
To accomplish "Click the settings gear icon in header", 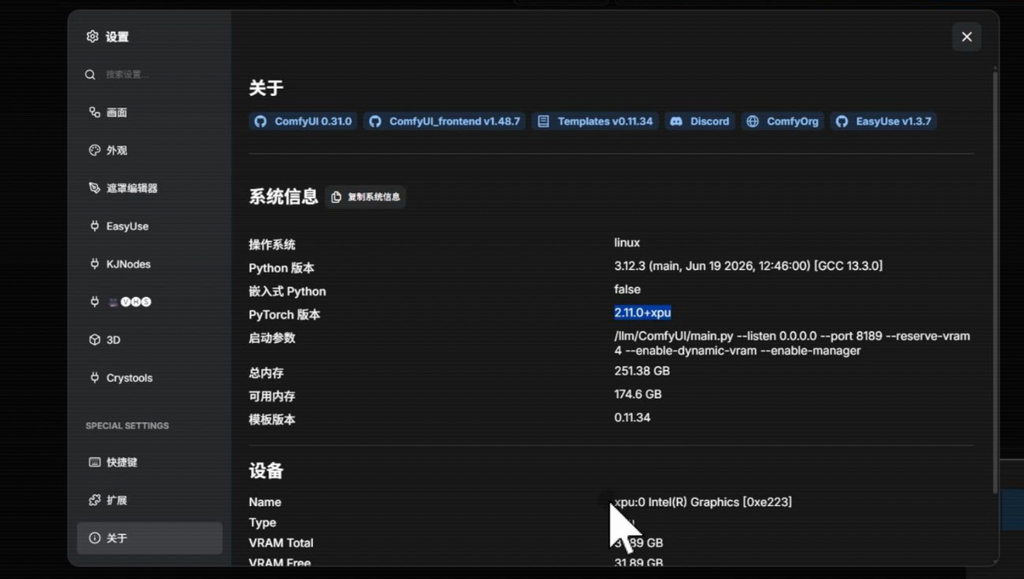I will click(92, 37).
